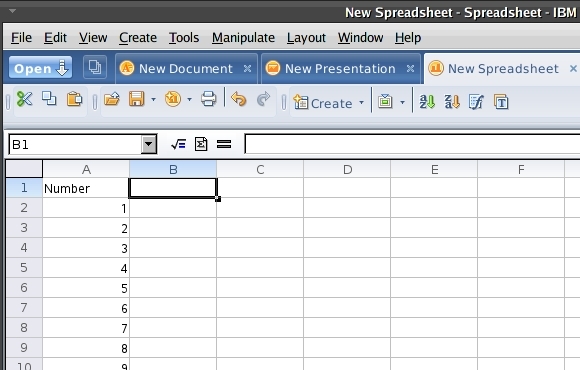Select column B header
This screenshot has height=370, width=580.
pos(173,169)
